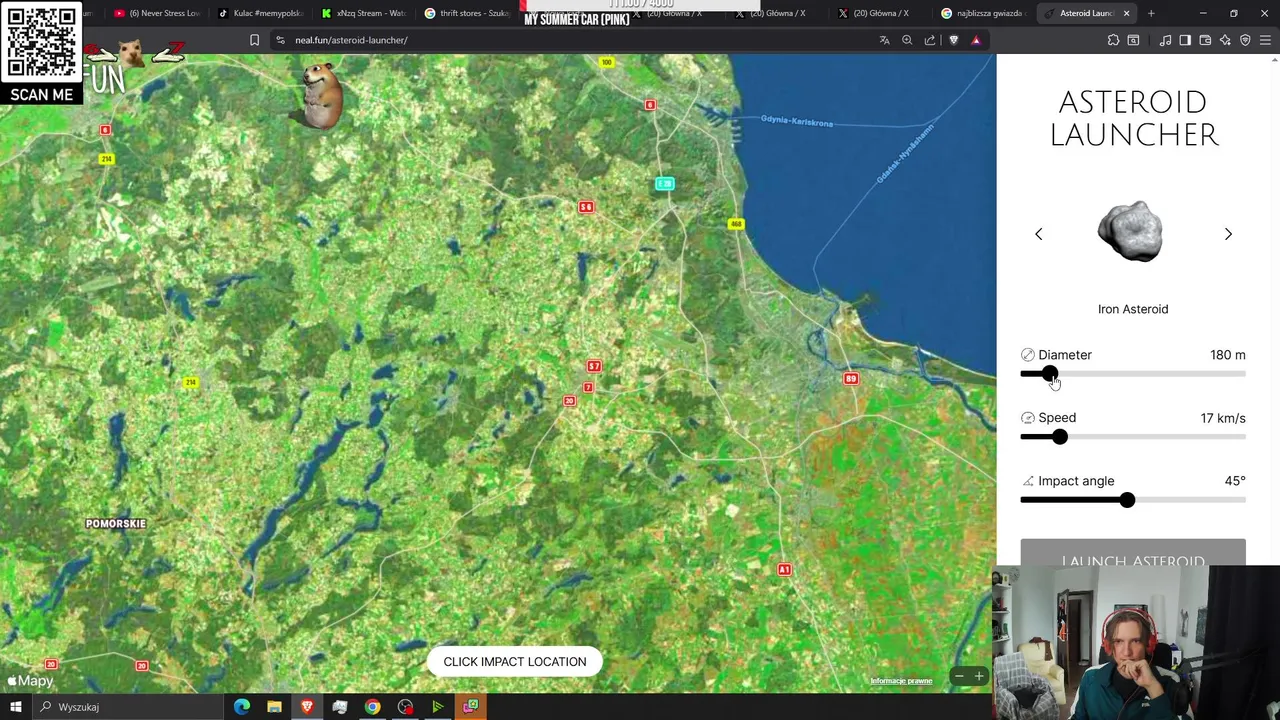Switch to the Never Stress YouTube tab
The image size is (1280, 720).
155,13
